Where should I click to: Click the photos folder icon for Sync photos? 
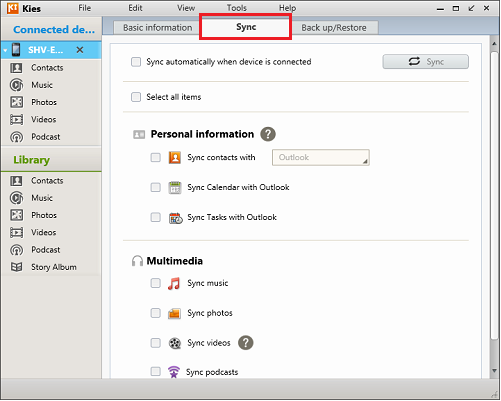[174, 313]
